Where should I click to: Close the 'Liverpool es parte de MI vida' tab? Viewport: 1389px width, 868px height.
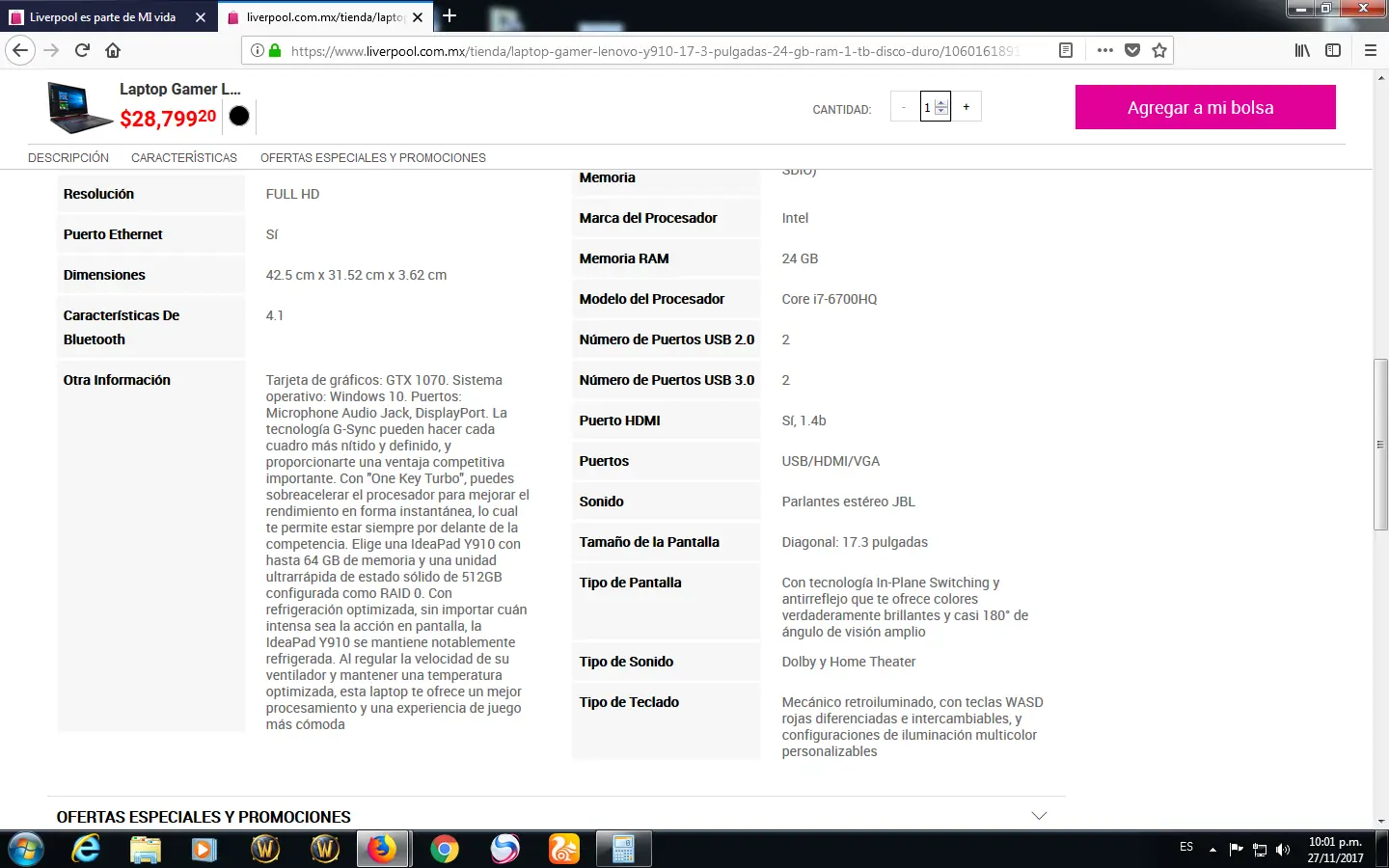click(x=201, y=17)
